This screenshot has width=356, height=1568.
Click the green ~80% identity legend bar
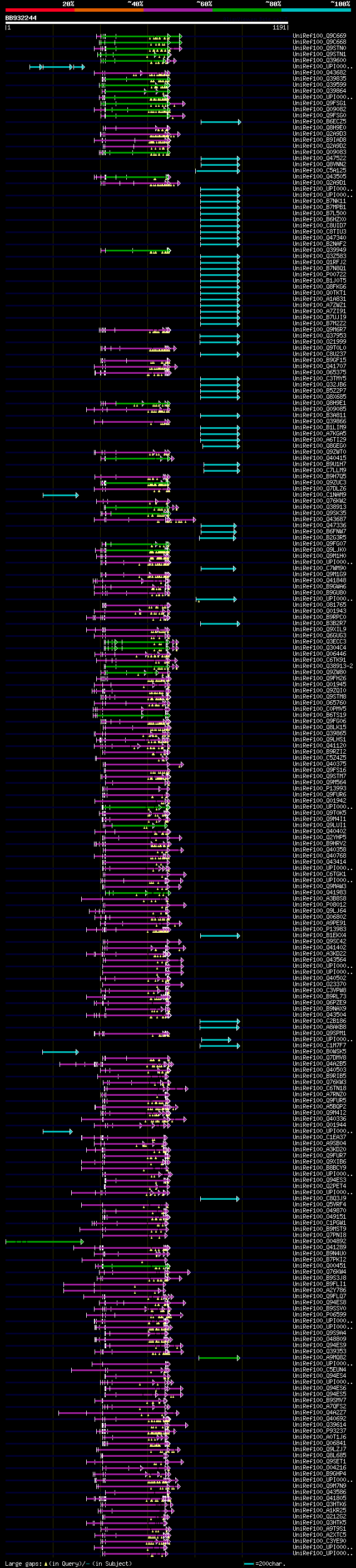(247, 10)
